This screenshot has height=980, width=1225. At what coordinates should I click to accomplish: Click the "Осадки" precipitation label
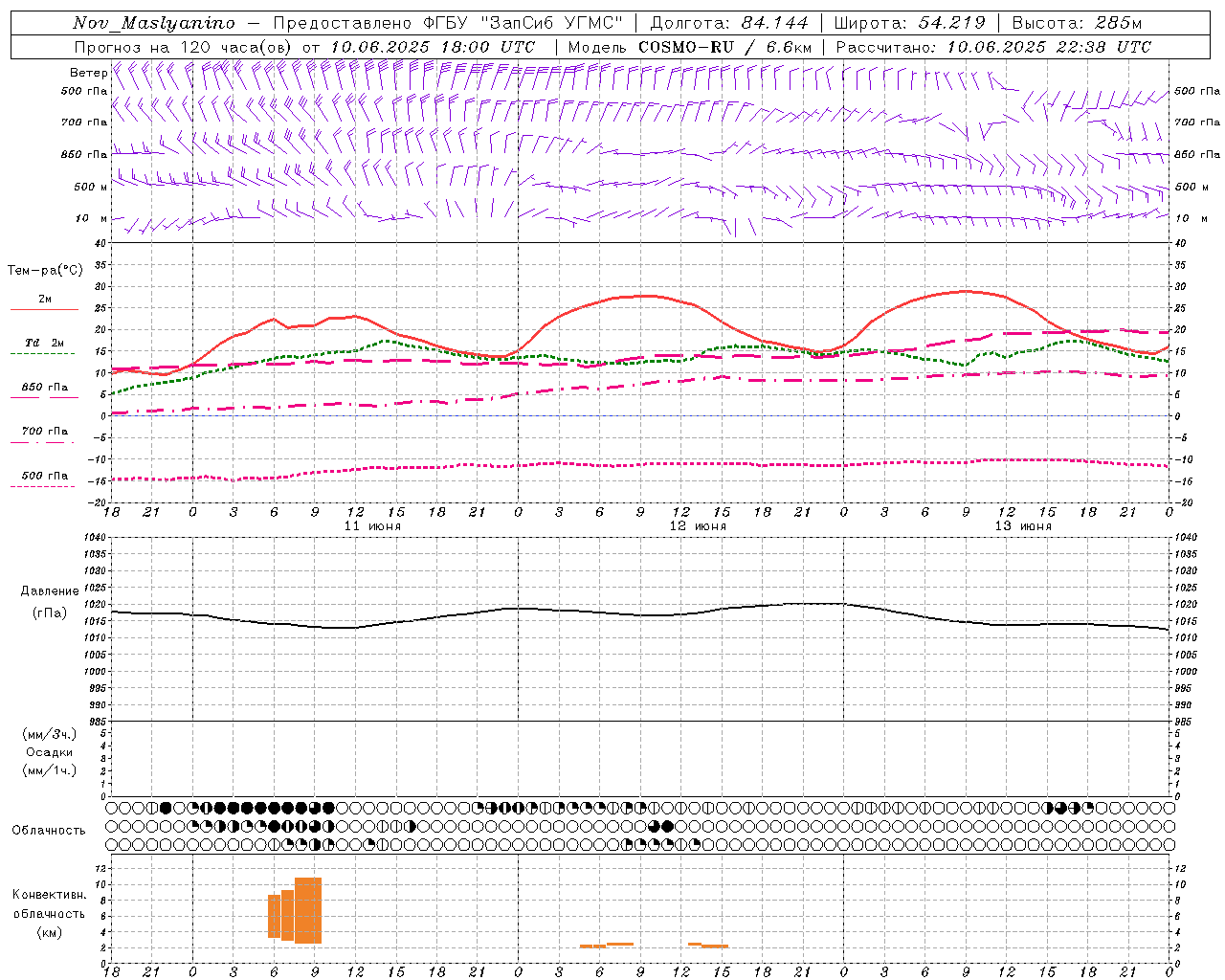click(50, 752)
